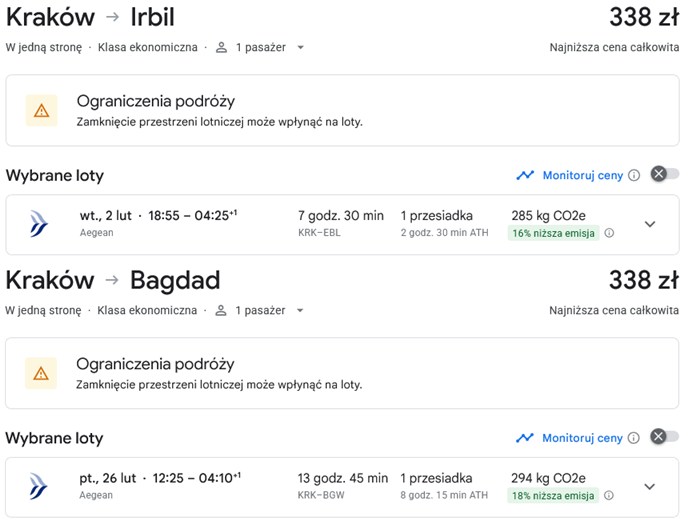Open the info icon next to Monitoruj ceny for Irbil
Screen dimensions: 684x520
tap(634, 175)
